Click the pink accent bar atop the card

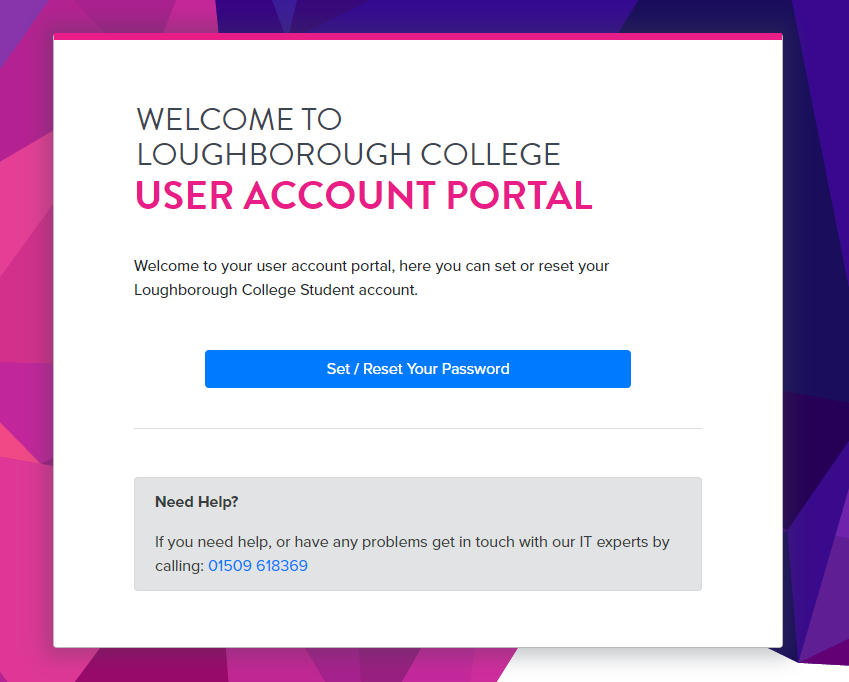pyautogui.click(x=417, y=36)
